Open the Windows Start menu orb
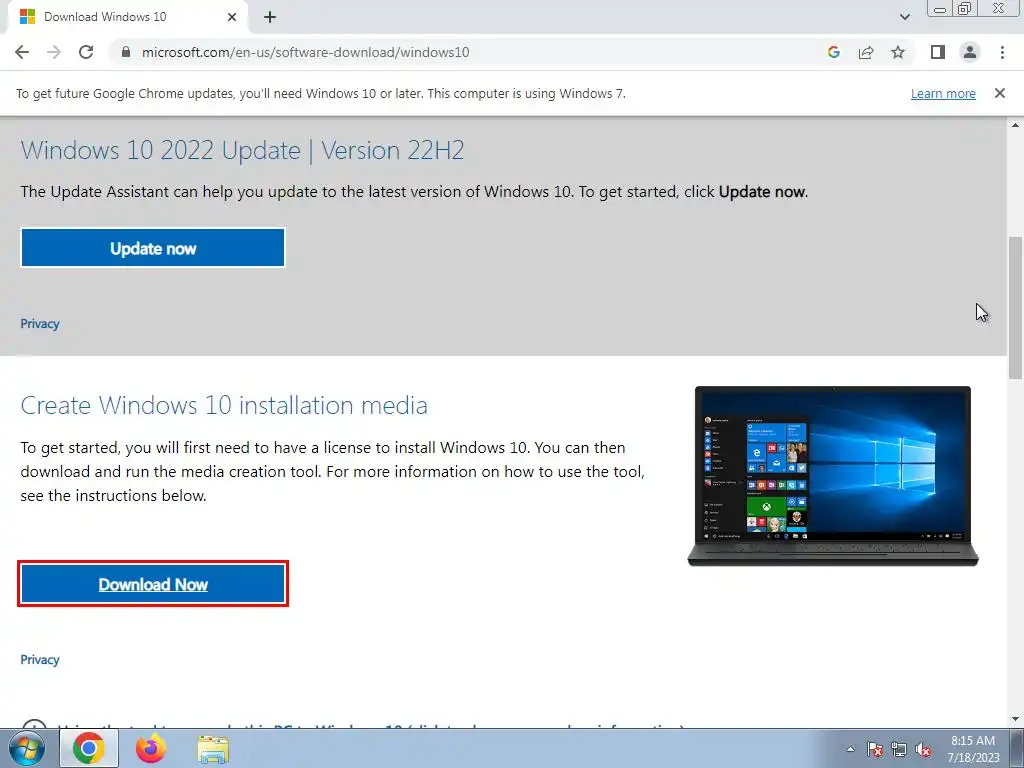The image size is (1024, 768). (x=25, y=748)
